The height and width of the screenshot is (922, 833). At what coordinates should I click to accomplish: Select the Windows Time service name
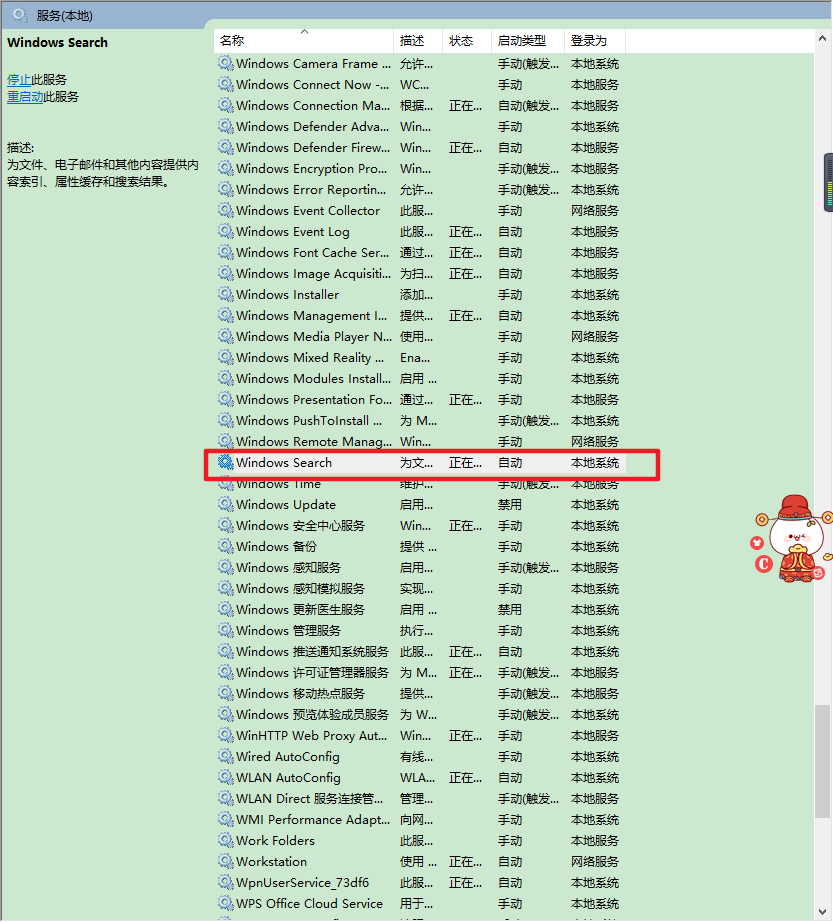click(x=279, y=485)
